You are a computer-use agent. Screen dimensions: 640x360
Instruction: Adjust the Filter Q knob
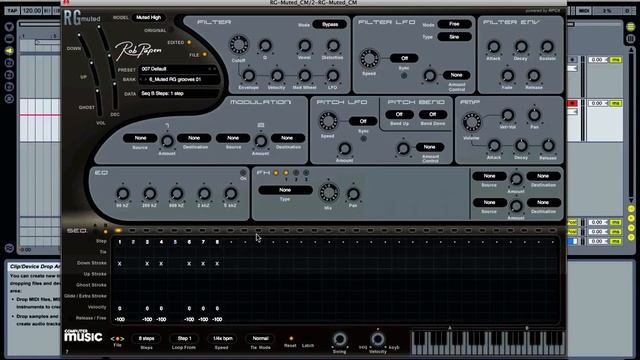coord(265,46)
